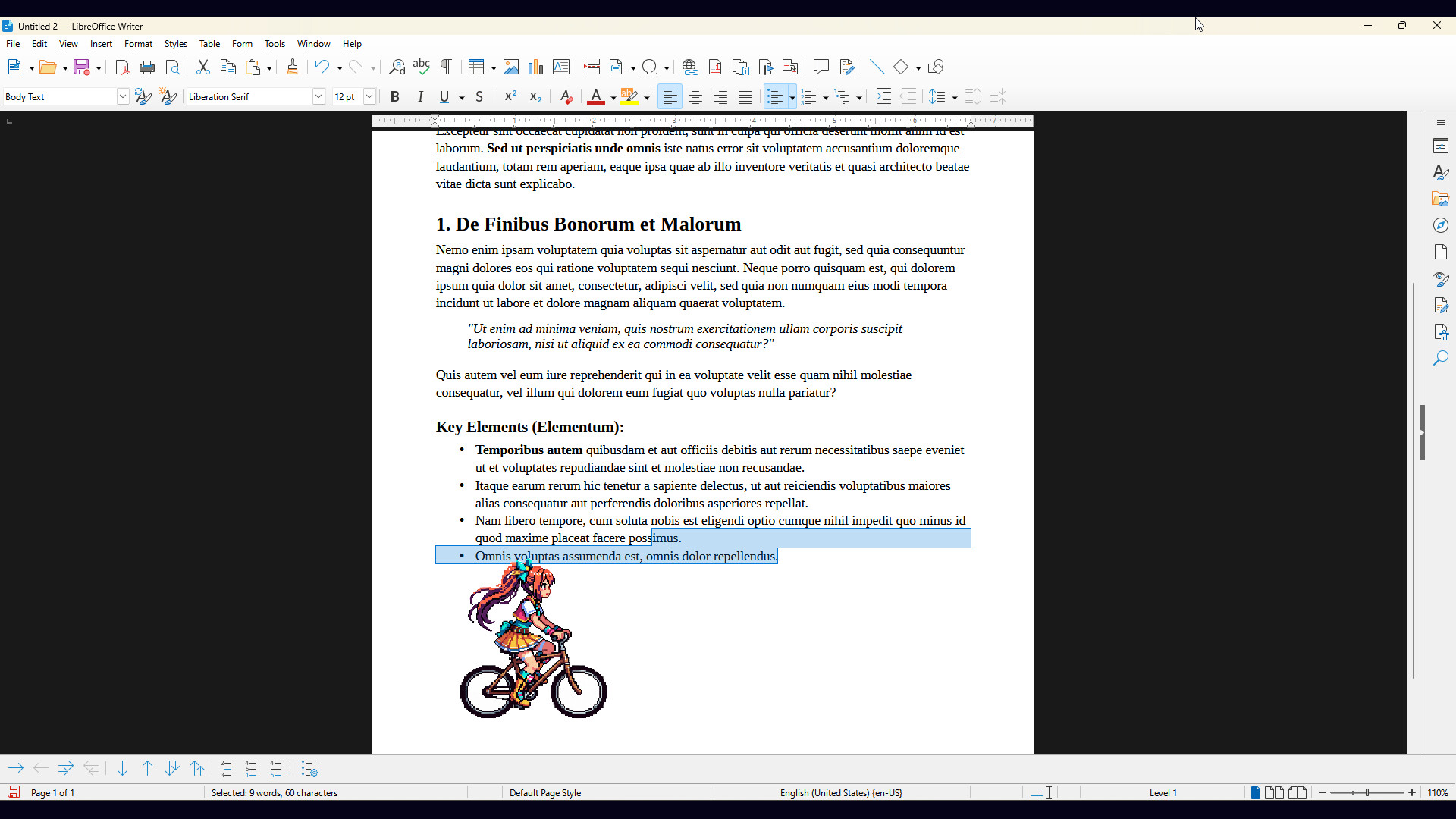Open the Tools menu

click(x=275, y=43)
